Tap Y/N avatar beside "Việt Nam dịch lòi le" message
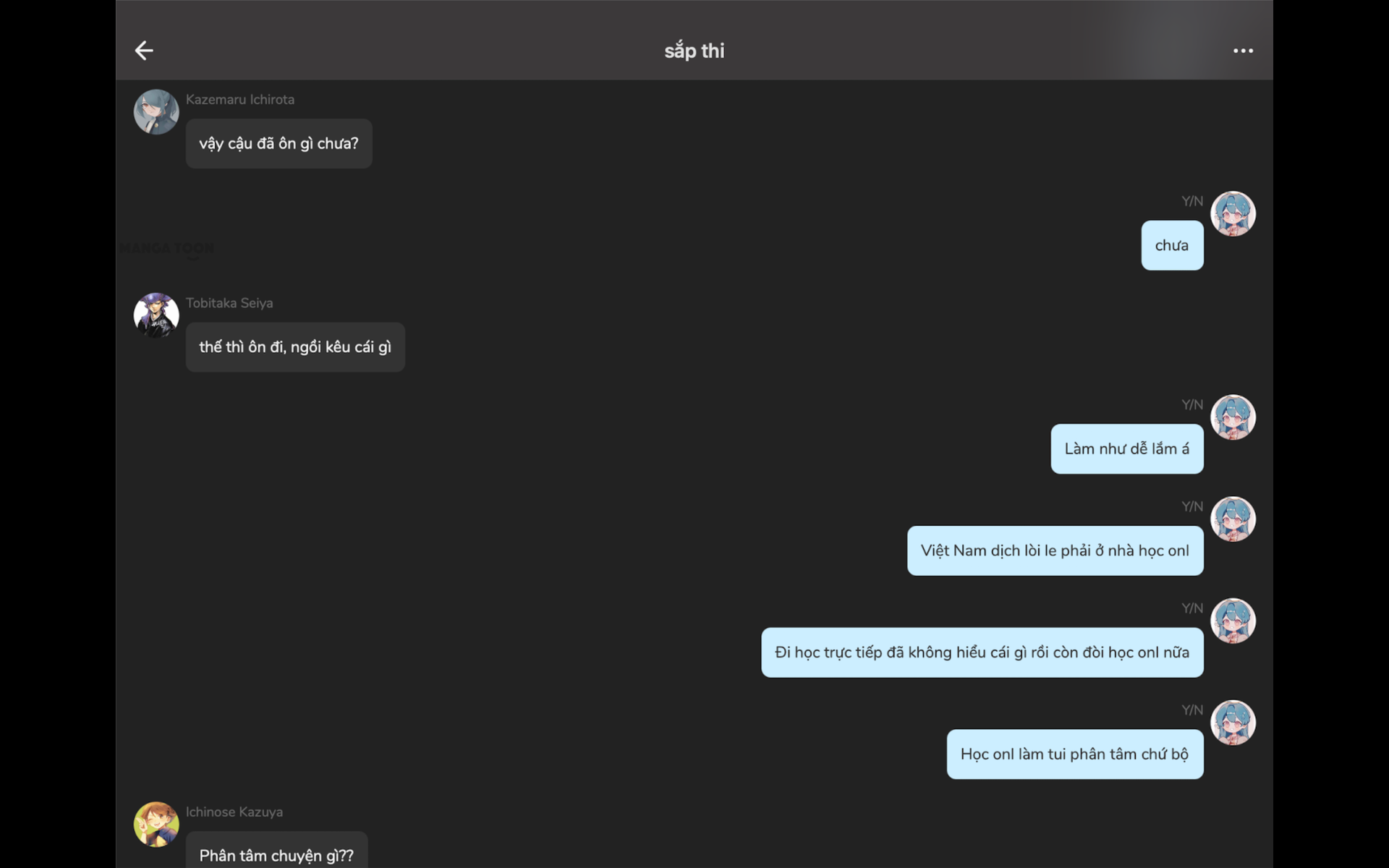This screenshot has height=868, width=1389. (x=1233, y=519)
